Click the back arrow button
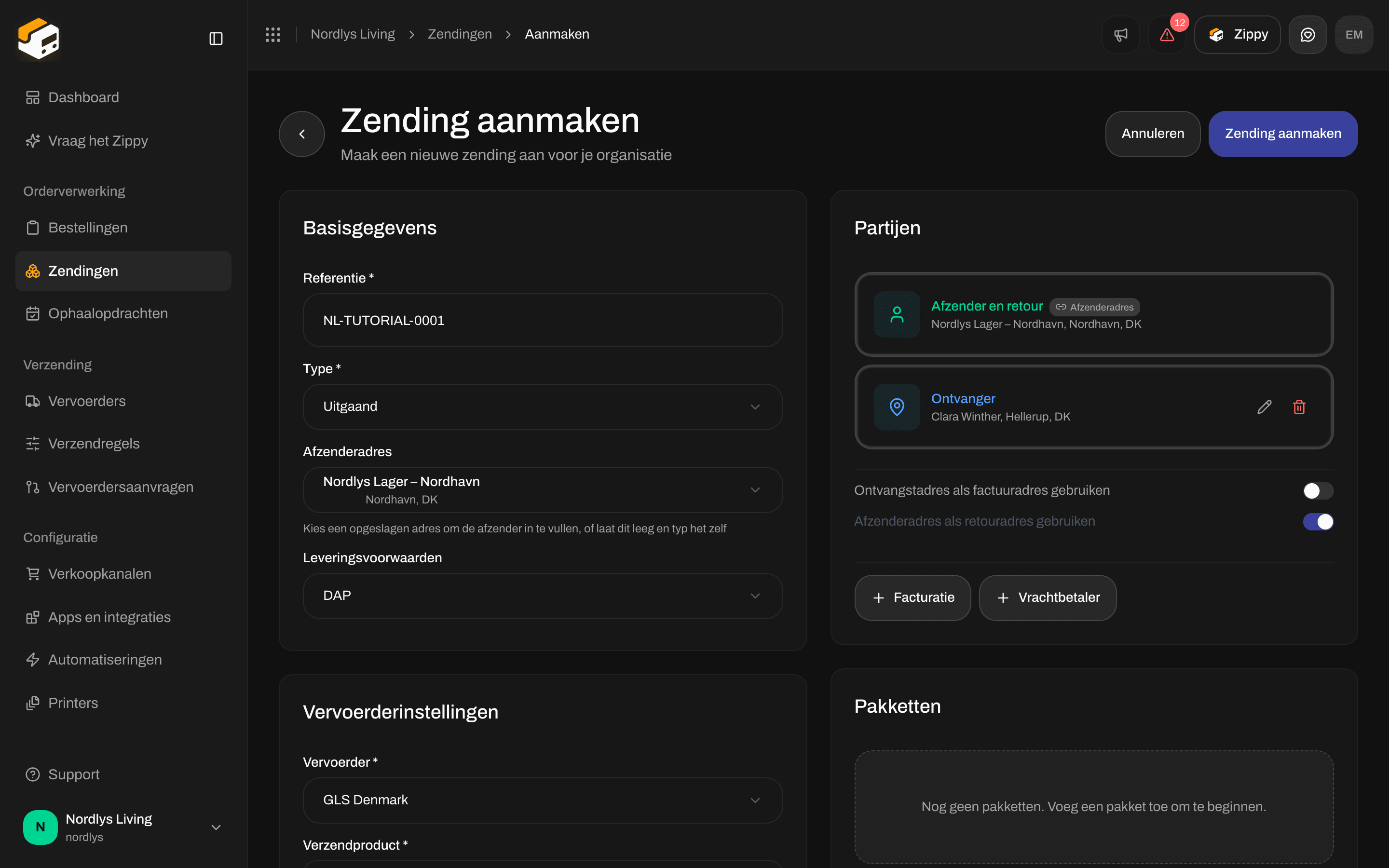 point(302,134)
